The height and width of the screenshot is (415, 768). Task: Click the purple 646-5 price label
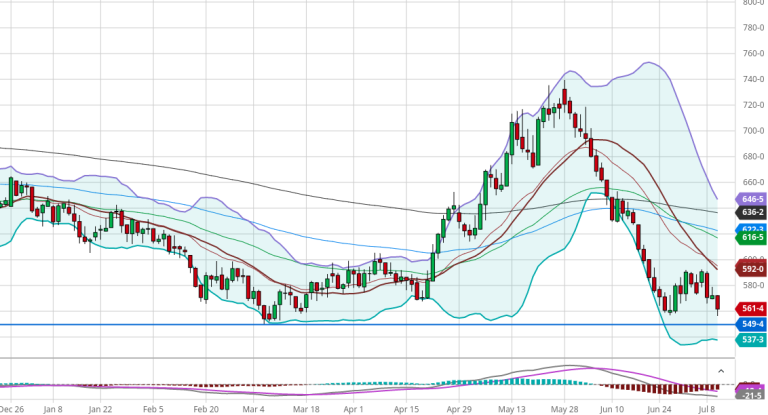coord(752,199)
